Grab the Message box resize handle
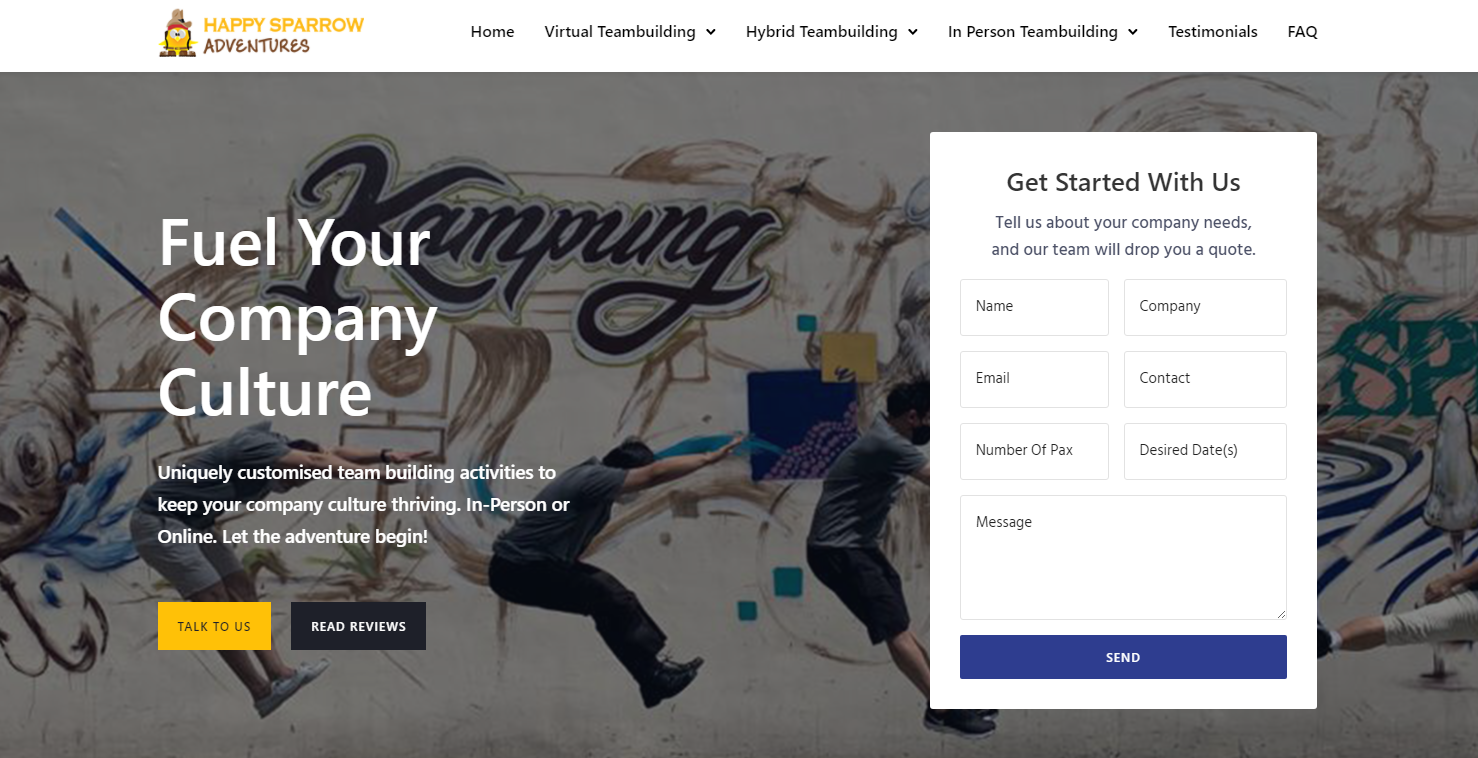This screenshot has width=1478, height=758. (x=1280, y=613)
